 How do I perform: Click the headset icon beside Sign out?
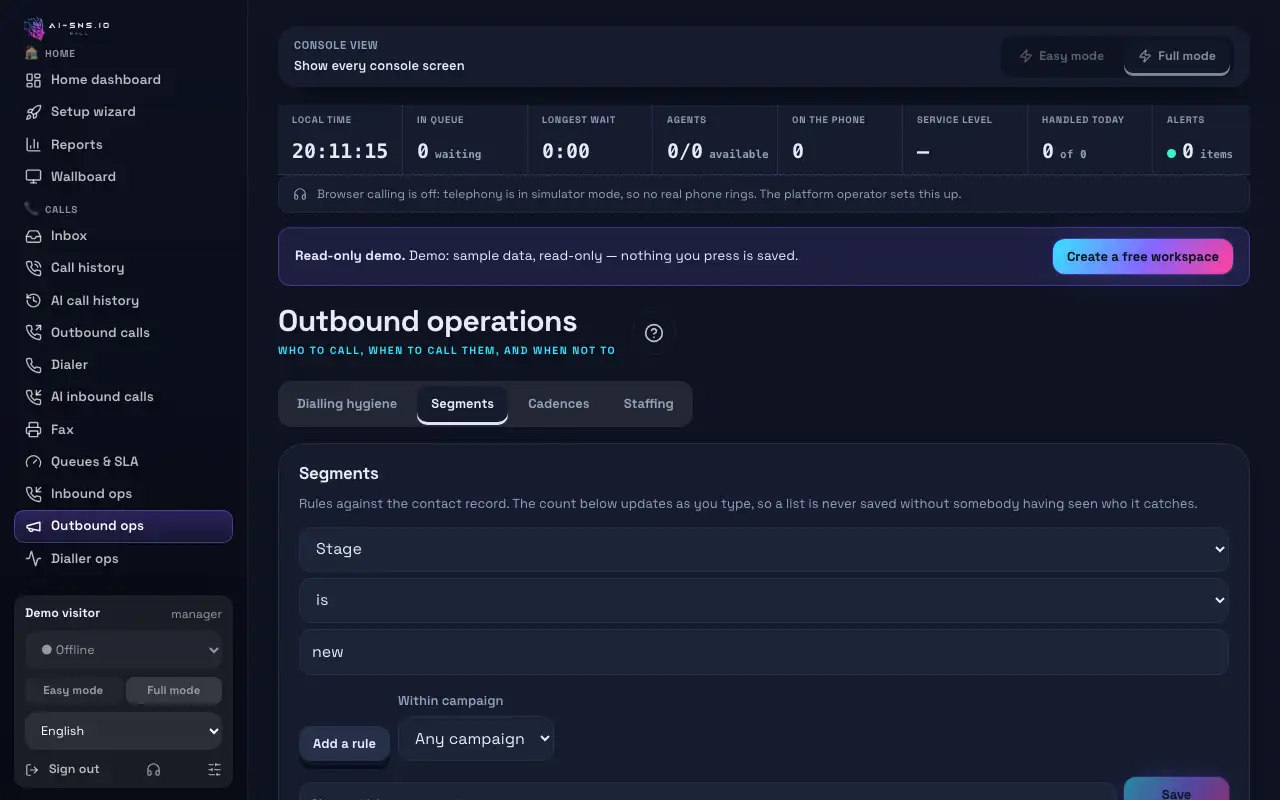point(153,770)
